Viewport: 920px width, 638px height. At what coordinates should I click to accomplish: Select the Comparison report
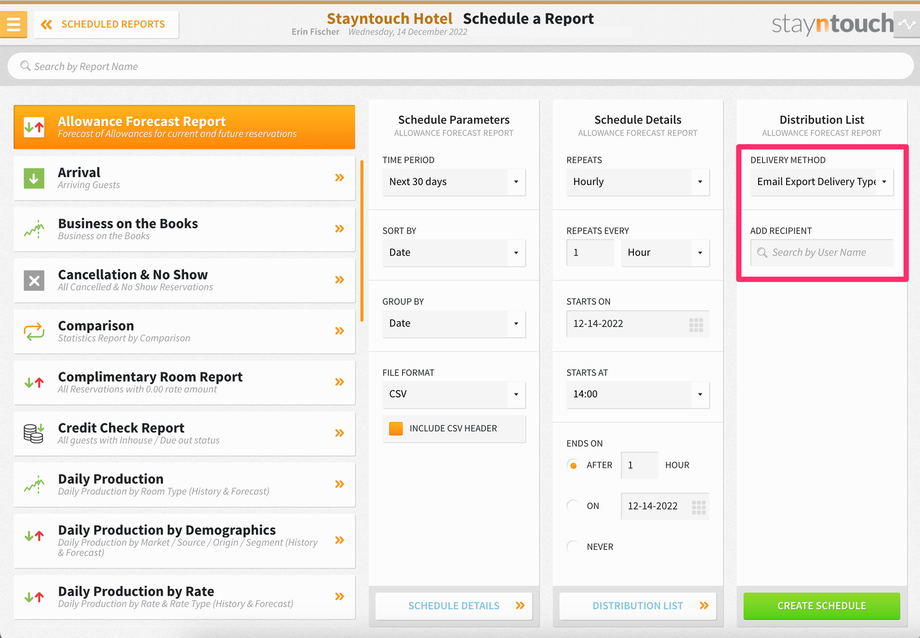(x=184, y=331)
